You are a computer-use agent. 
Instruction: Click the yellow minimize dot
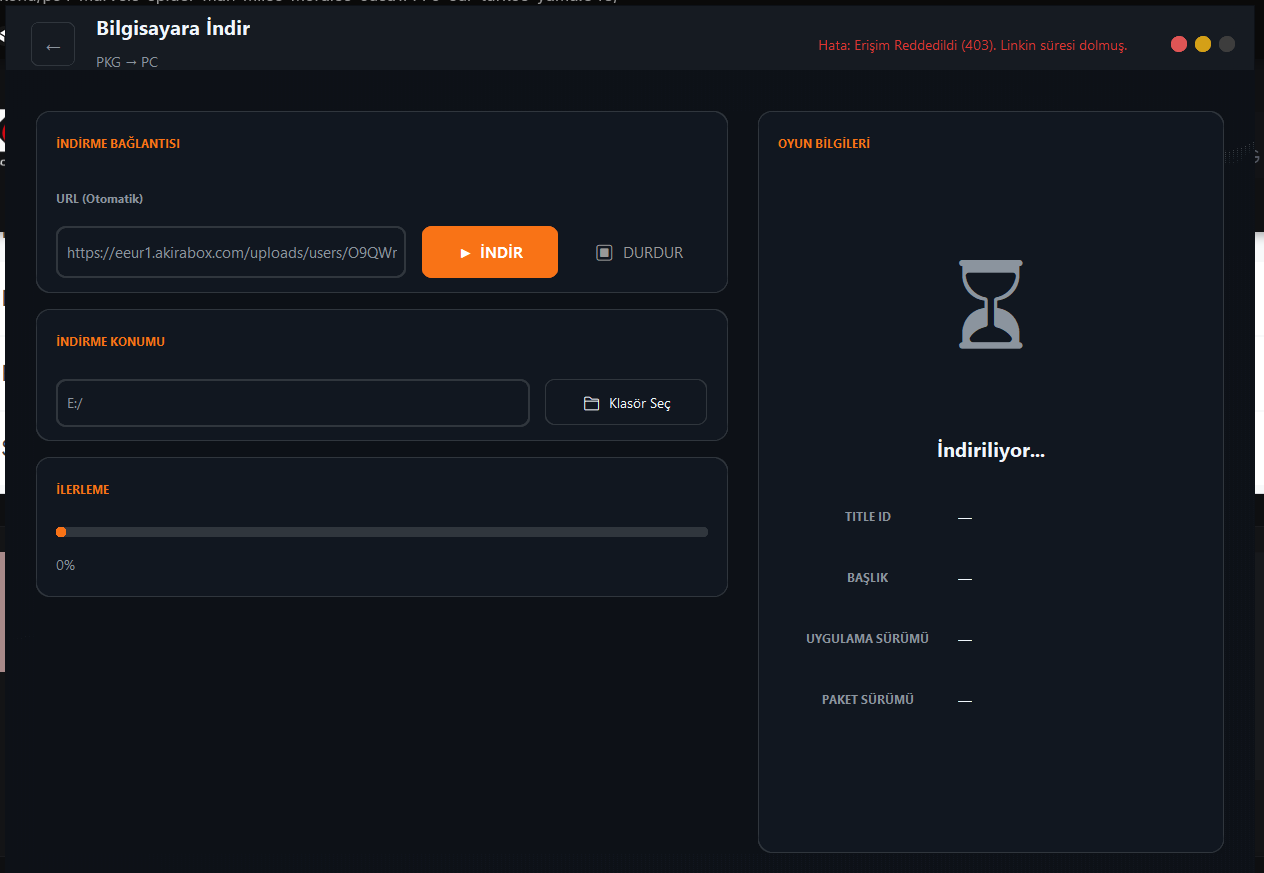click(1203, 44)
